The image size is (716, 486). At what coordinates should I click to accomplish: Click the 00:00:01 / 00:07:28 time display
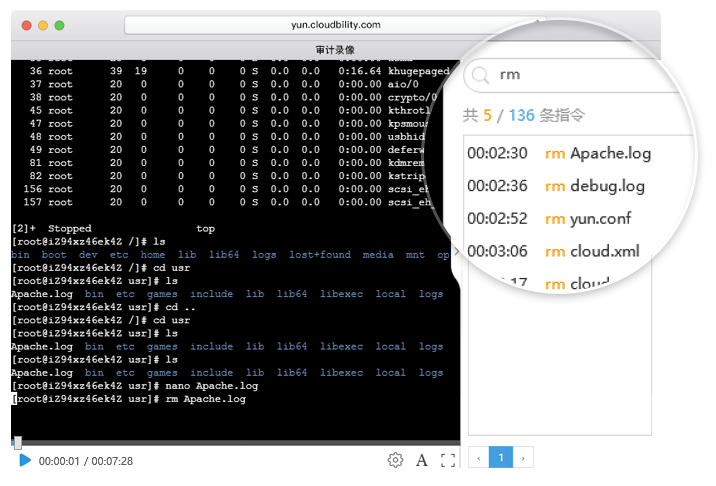point(86,461)
